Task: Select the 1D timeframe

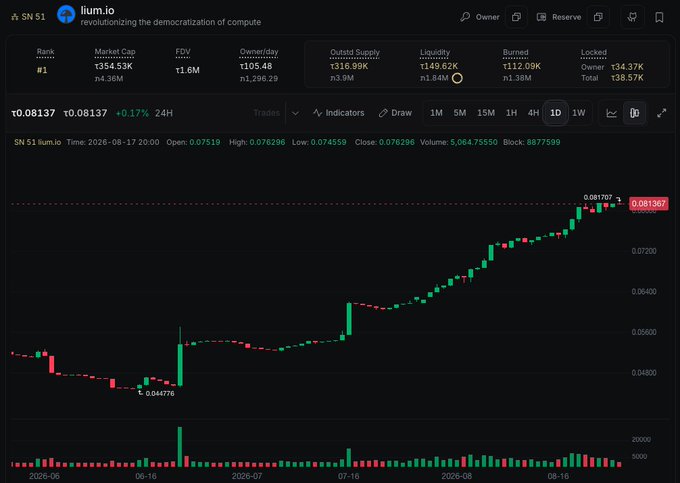Action: coord(556,113)
